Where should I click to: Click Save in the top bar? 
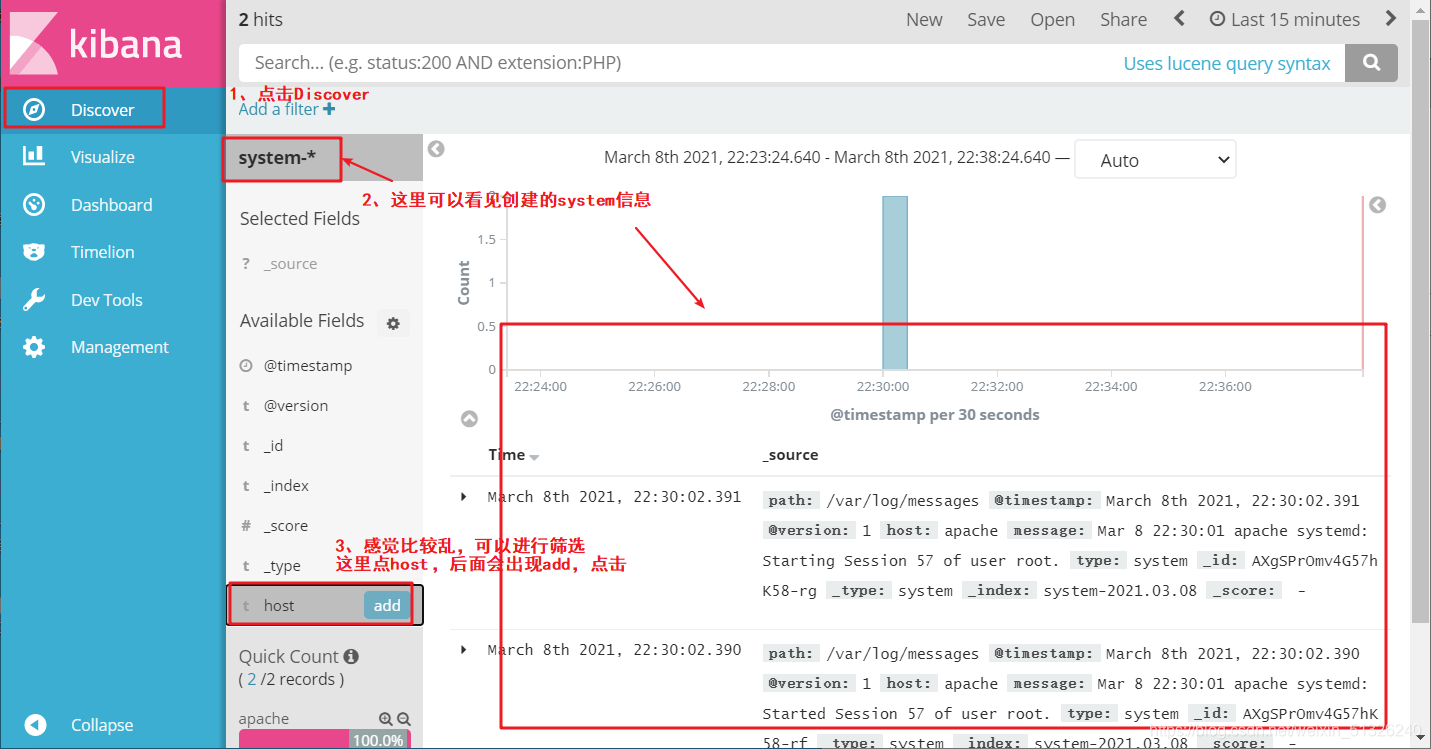(986, 19)
